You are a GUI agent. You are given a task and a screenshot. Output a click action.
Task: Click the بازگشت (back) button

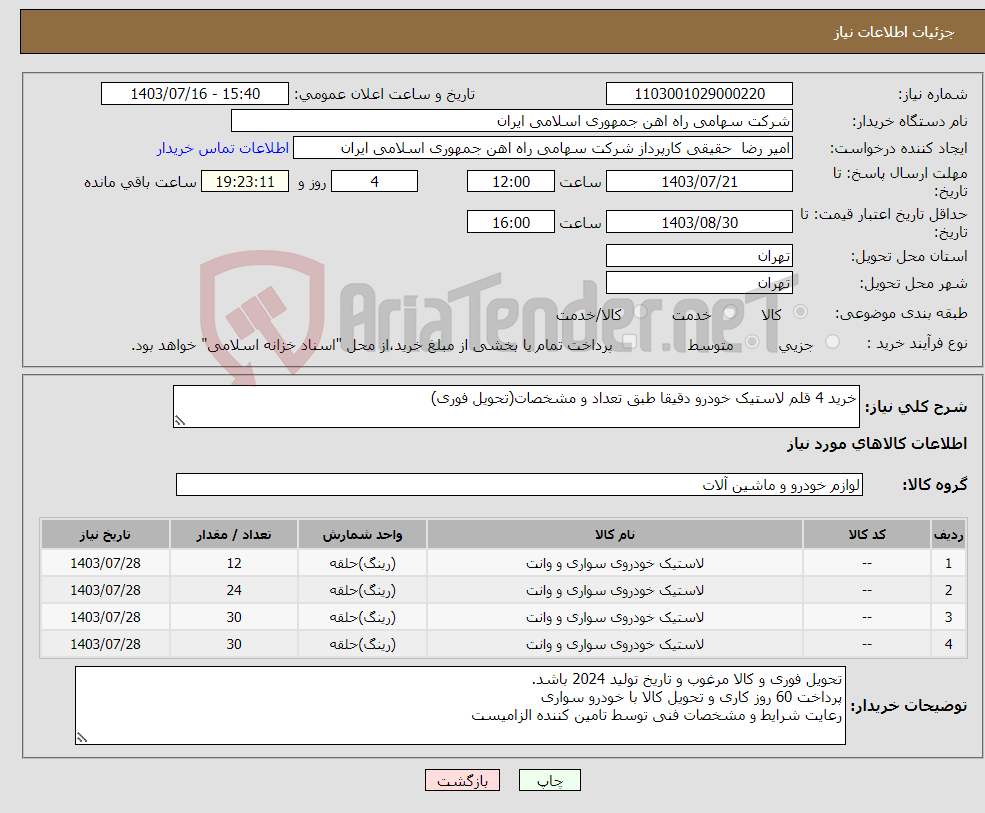coord(462,780)
